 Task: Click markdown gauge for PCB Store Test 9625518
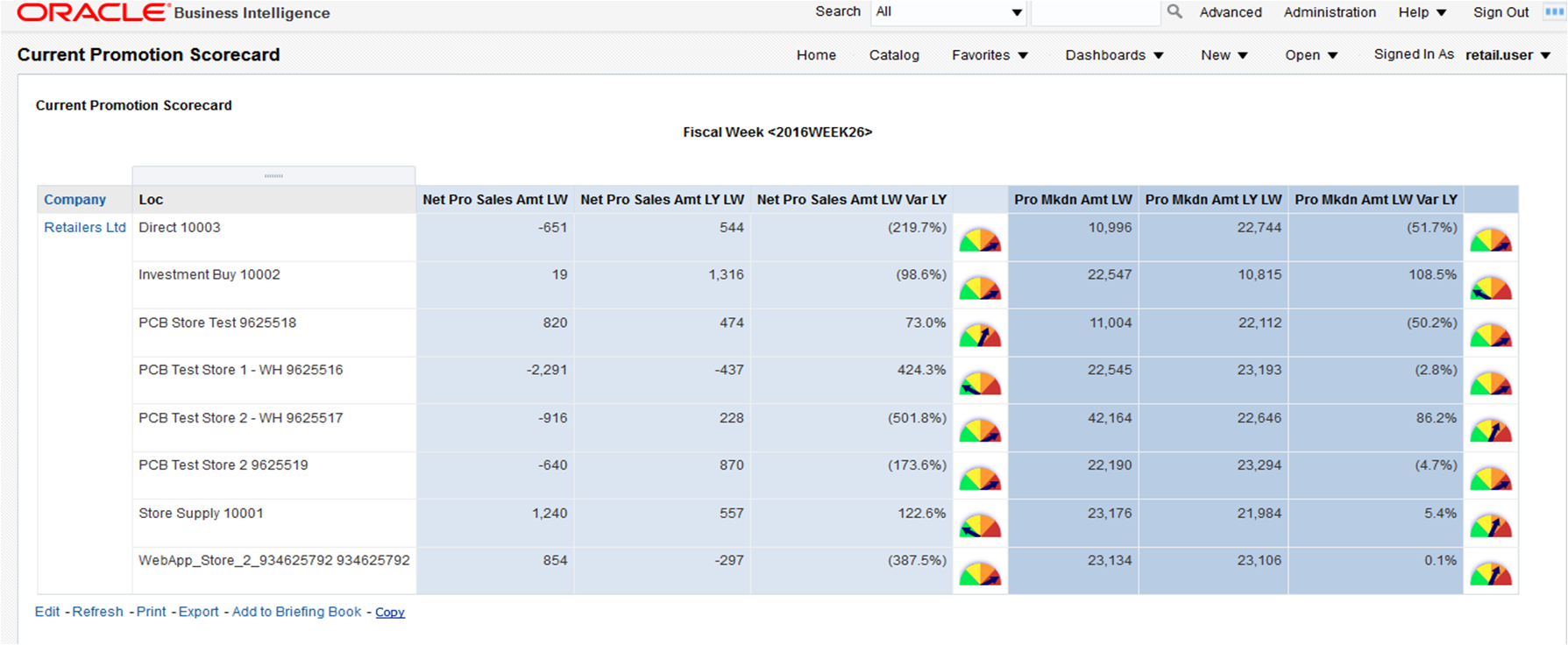coord(1491,335)
